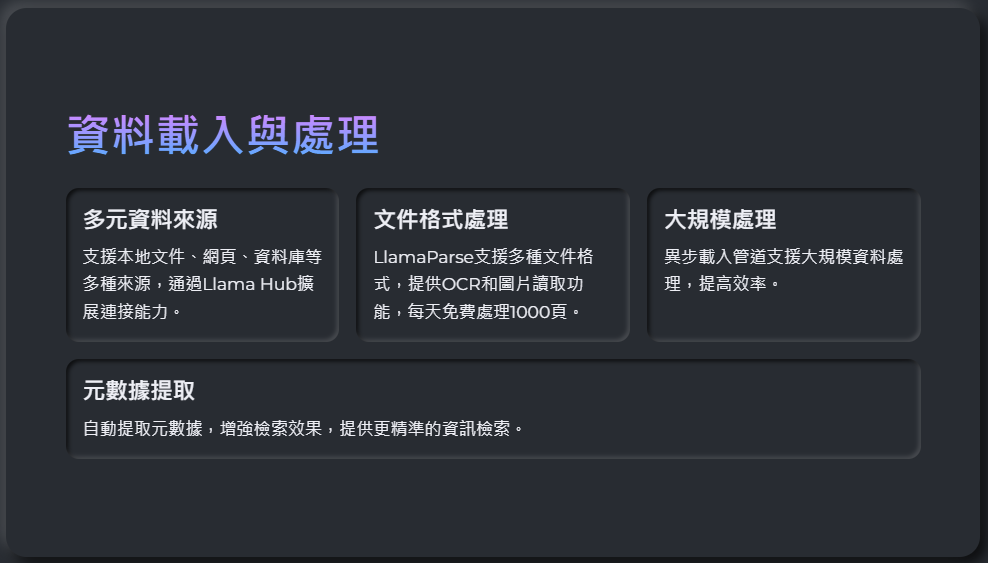Click description text mentioning Llama Hub

pyautogui.click(x=202, y=284)
